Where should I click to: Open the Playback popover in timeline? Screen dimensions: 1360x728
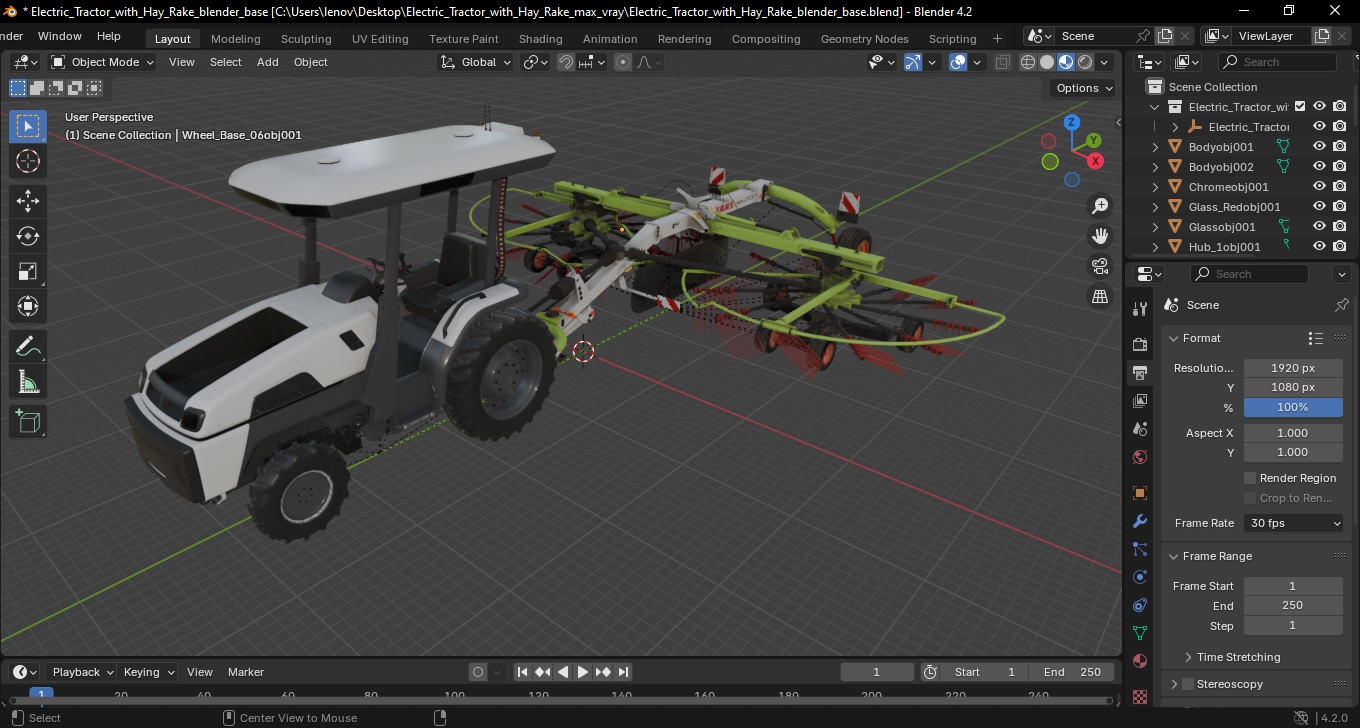(81, 672)
